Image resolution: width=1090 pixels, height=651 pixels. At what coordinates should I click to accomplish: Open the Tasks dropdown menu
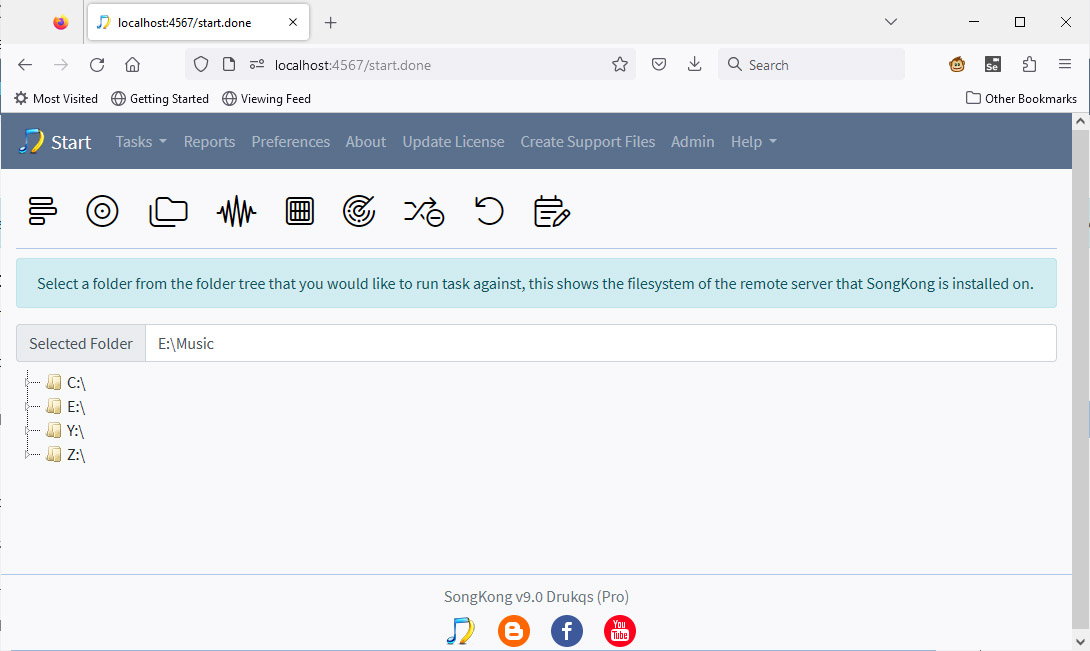pos(141,142)
